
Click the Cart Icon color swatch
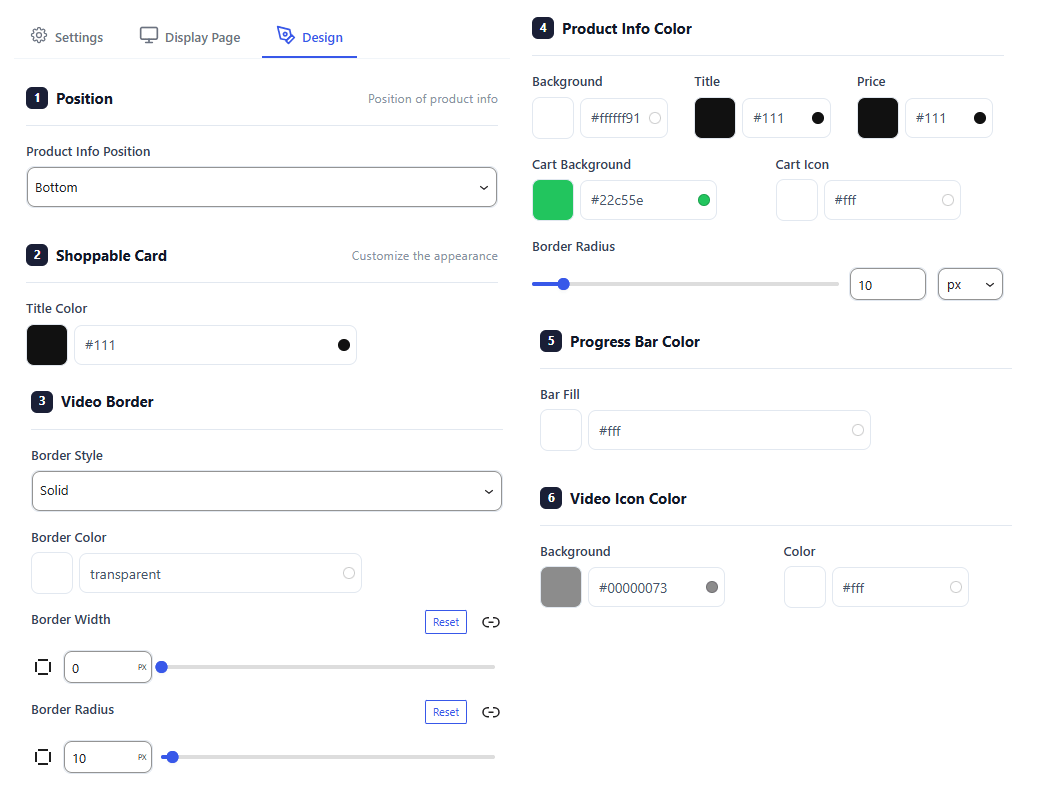click(x=796, y=200)
